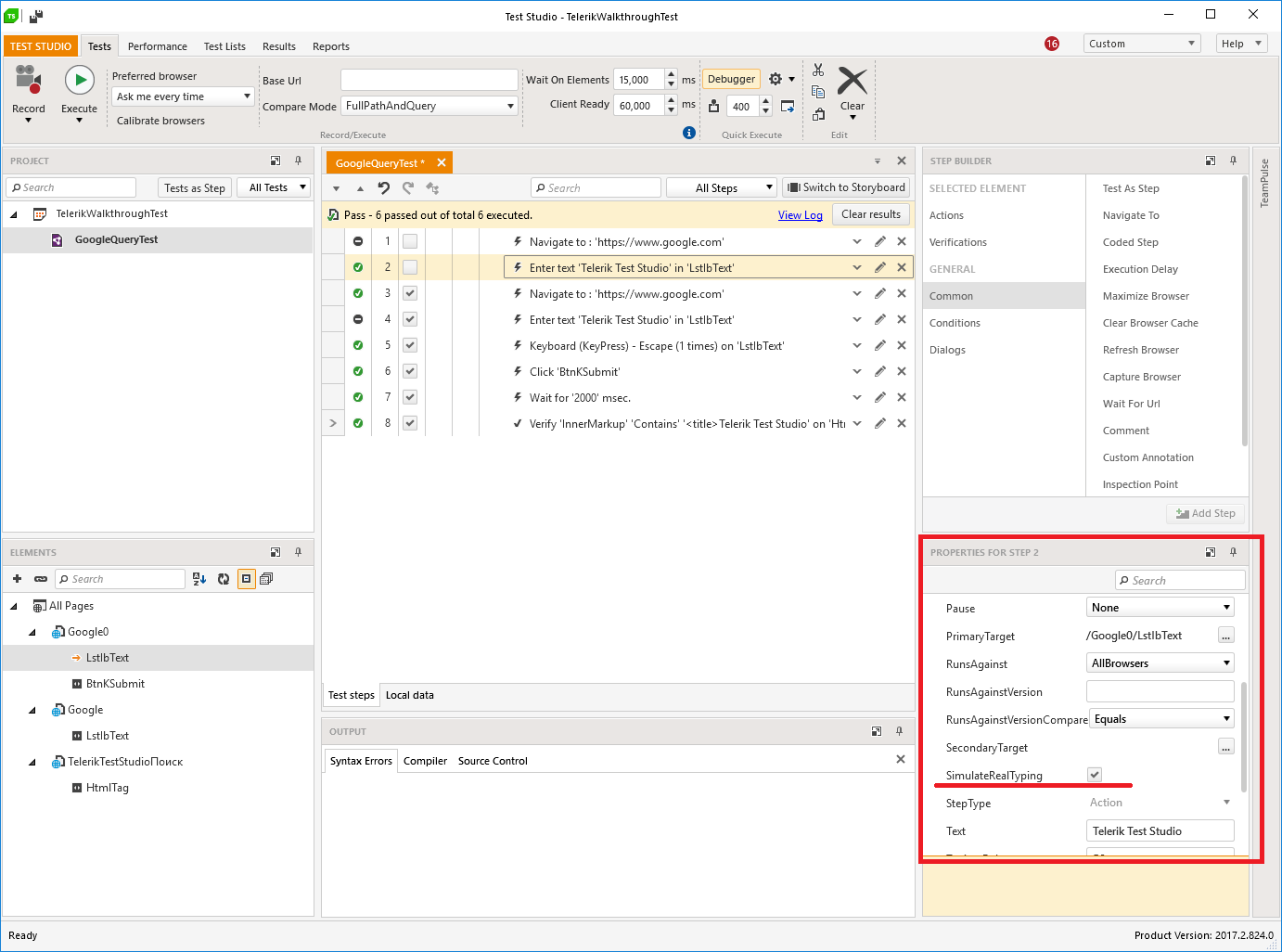The width and height of the screenshot is (1282, 952).
Task: Toggle the checkbox for step 2
Action: tap(410, 267)
